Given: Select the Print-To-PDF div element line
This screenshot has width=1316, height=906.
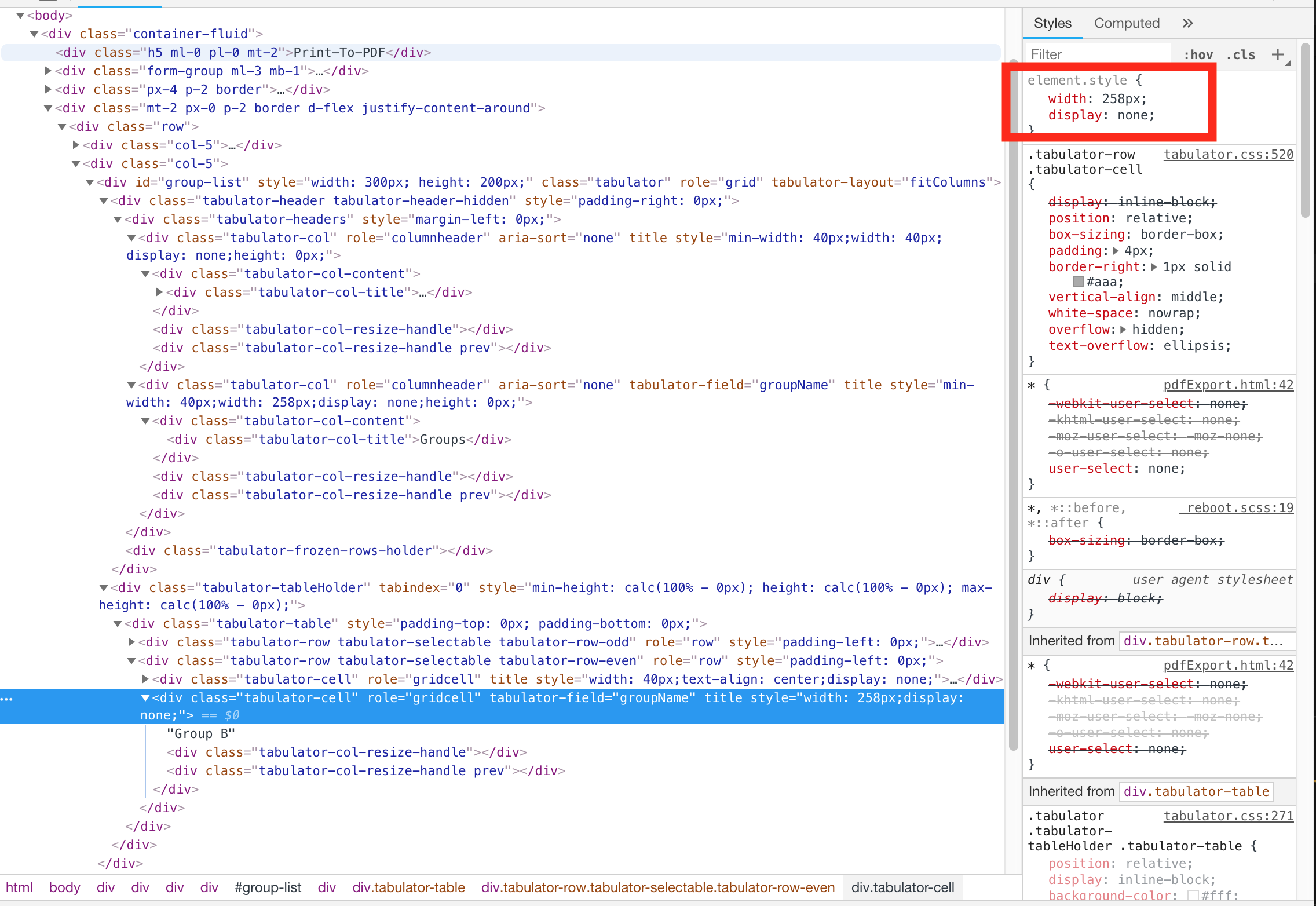Looking at the screenshot, I should point(243,53).
